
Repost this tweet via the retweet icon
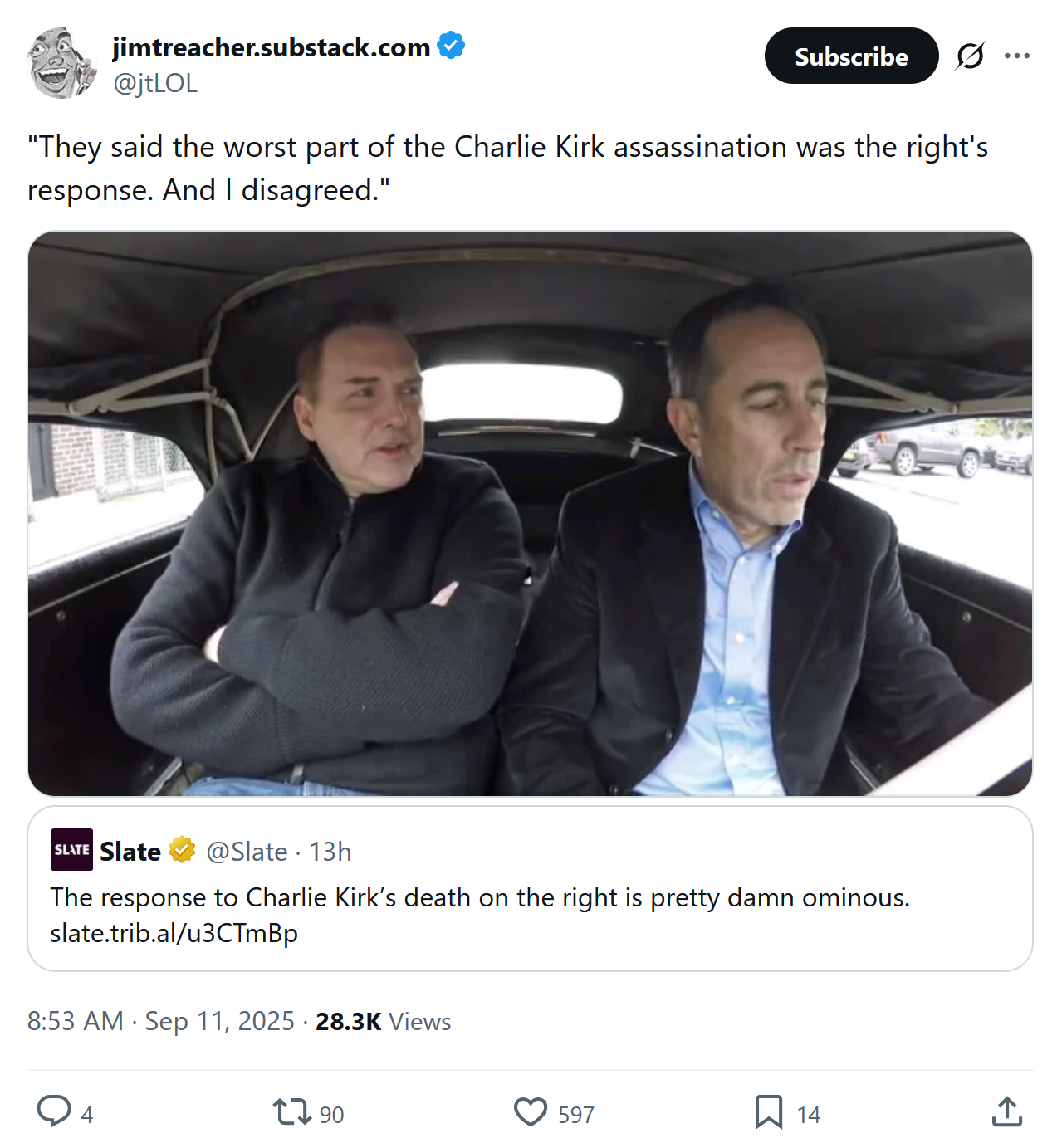[x=291, y=1111]
